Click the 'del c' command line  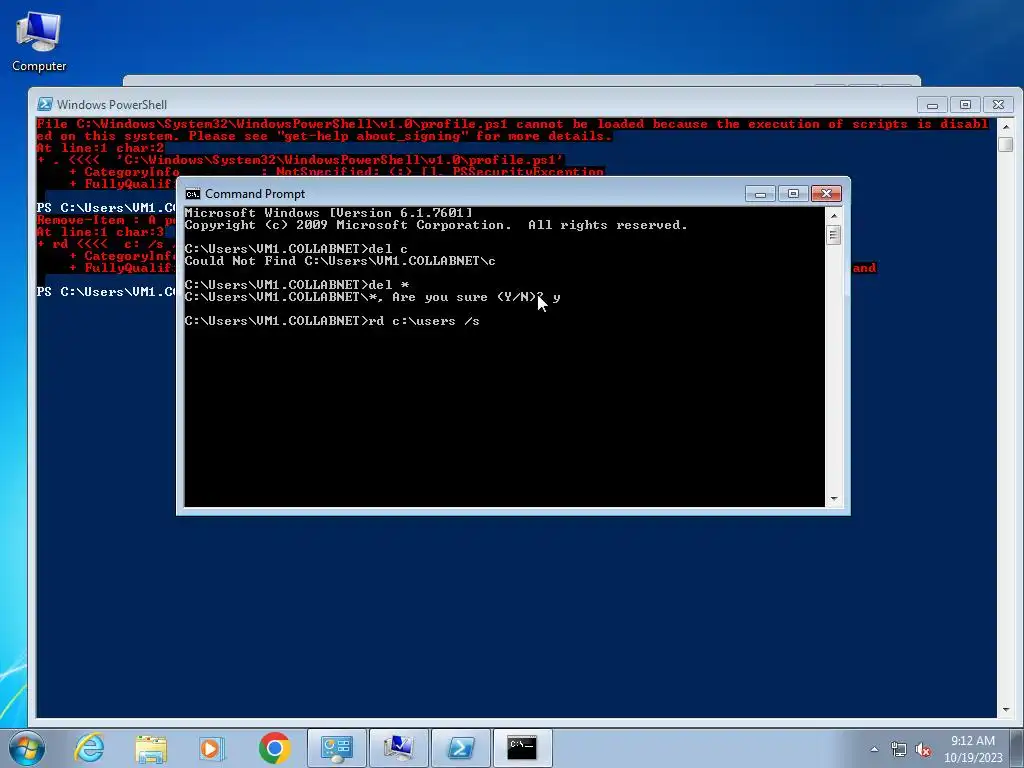coord(296,249)
